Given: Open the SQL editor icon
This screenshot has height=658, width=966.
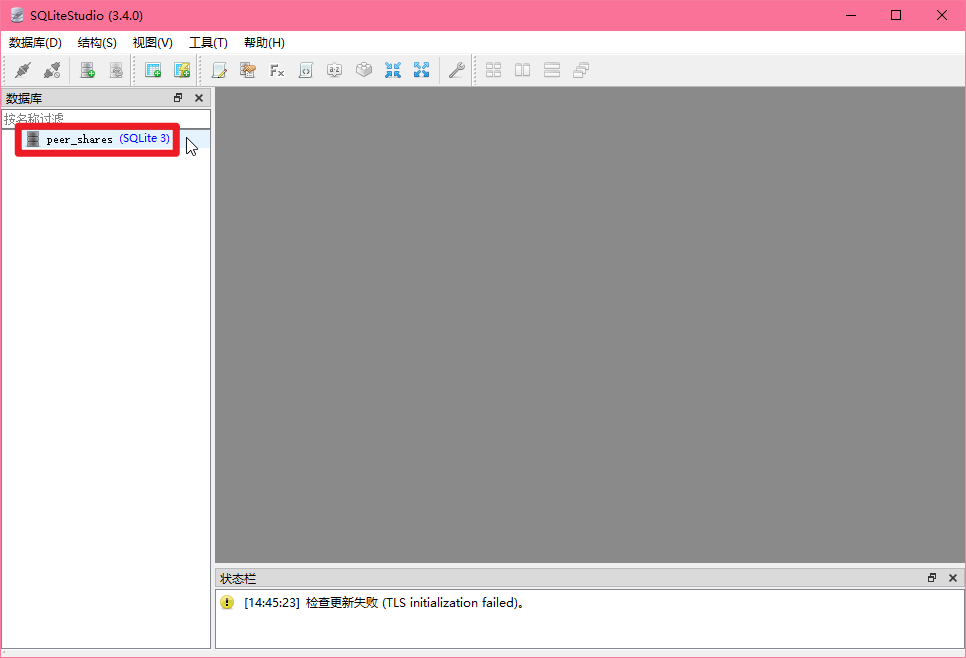Looking at the screenshot, I should [219, 70].
